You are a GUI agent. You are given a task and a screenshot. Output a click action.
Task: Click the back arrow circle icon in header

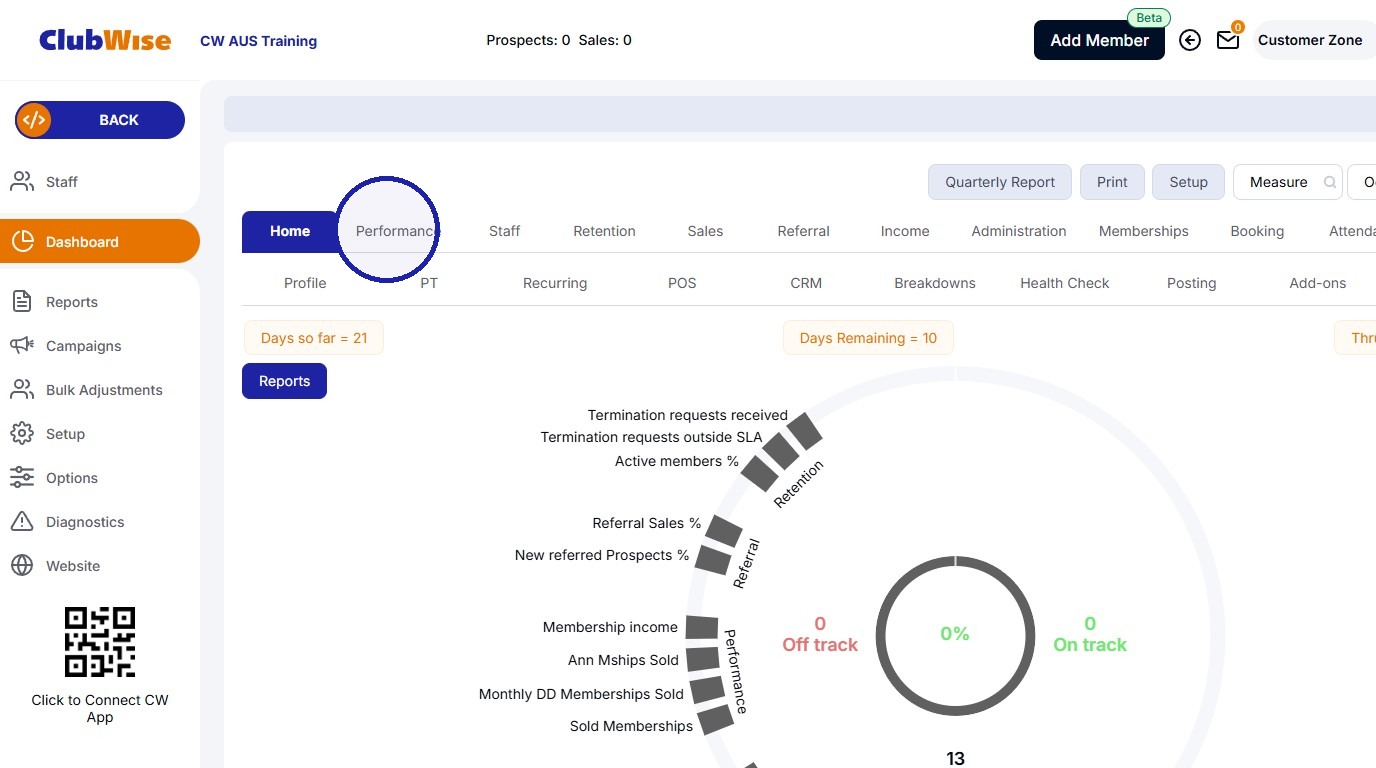pos(1190,40)
